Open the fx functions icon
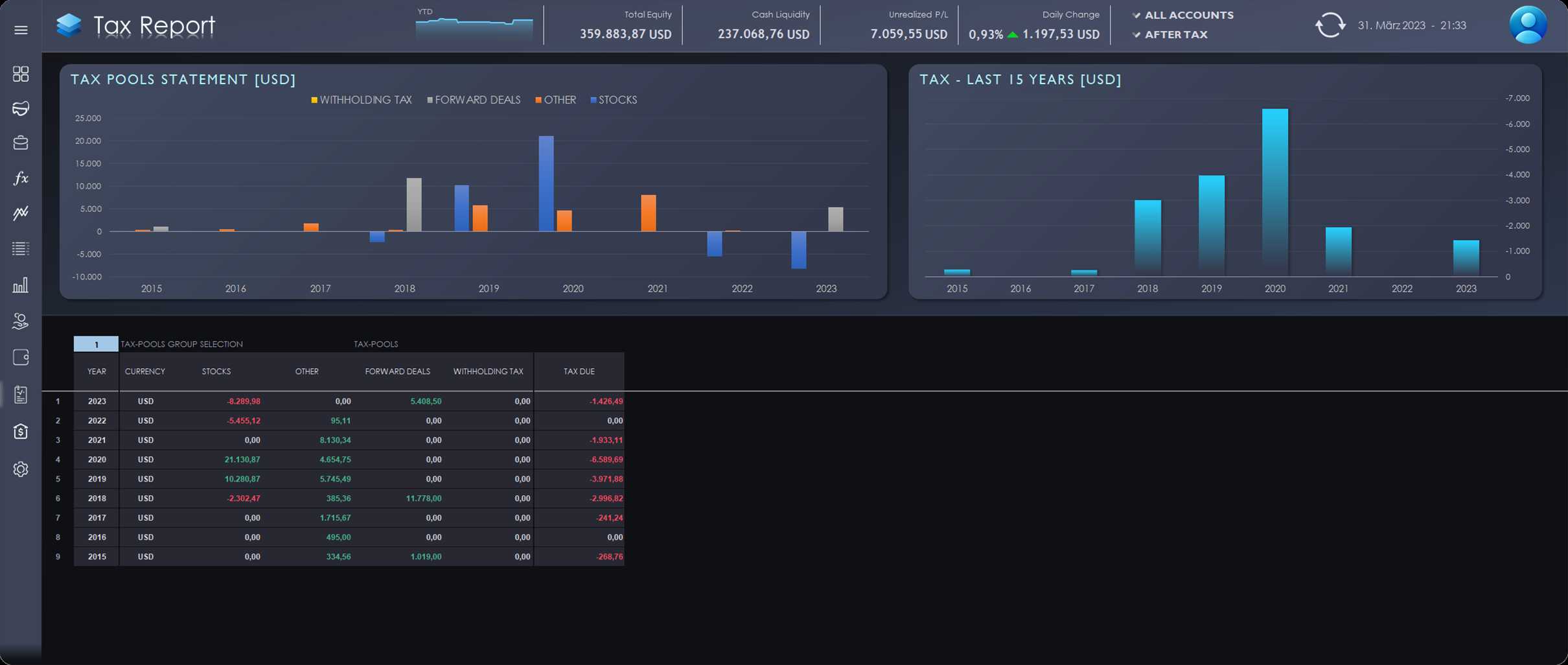1568x665 pixels. (21, 178)
